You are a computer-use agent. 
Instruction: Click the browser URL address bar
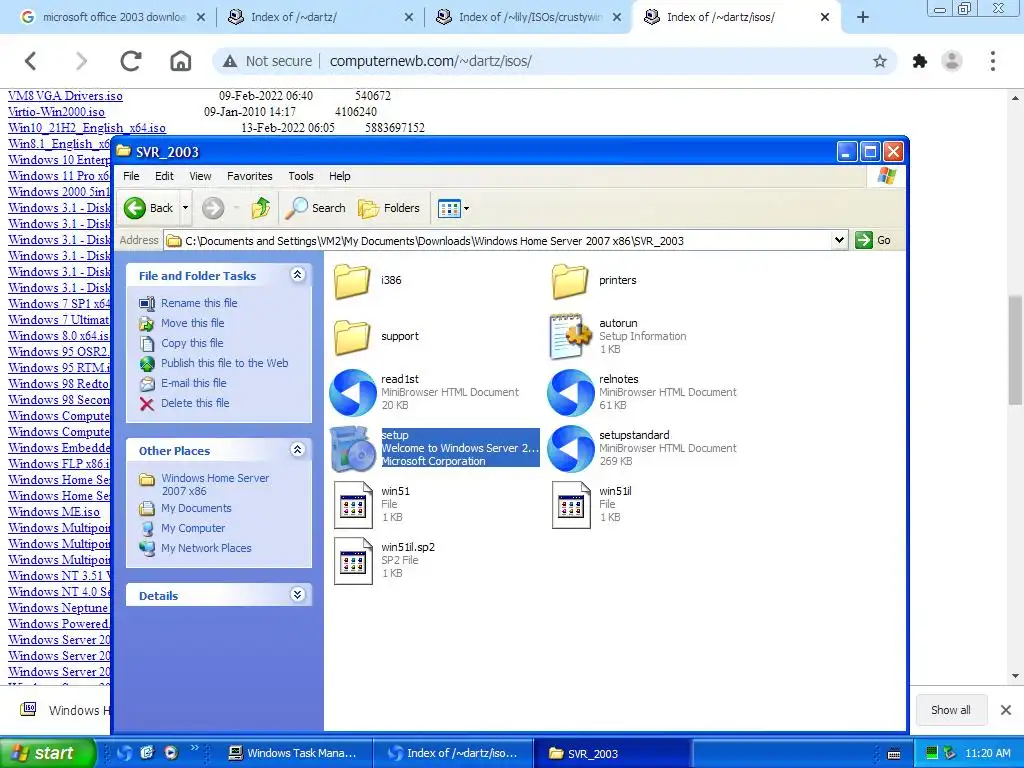[555, 61]
